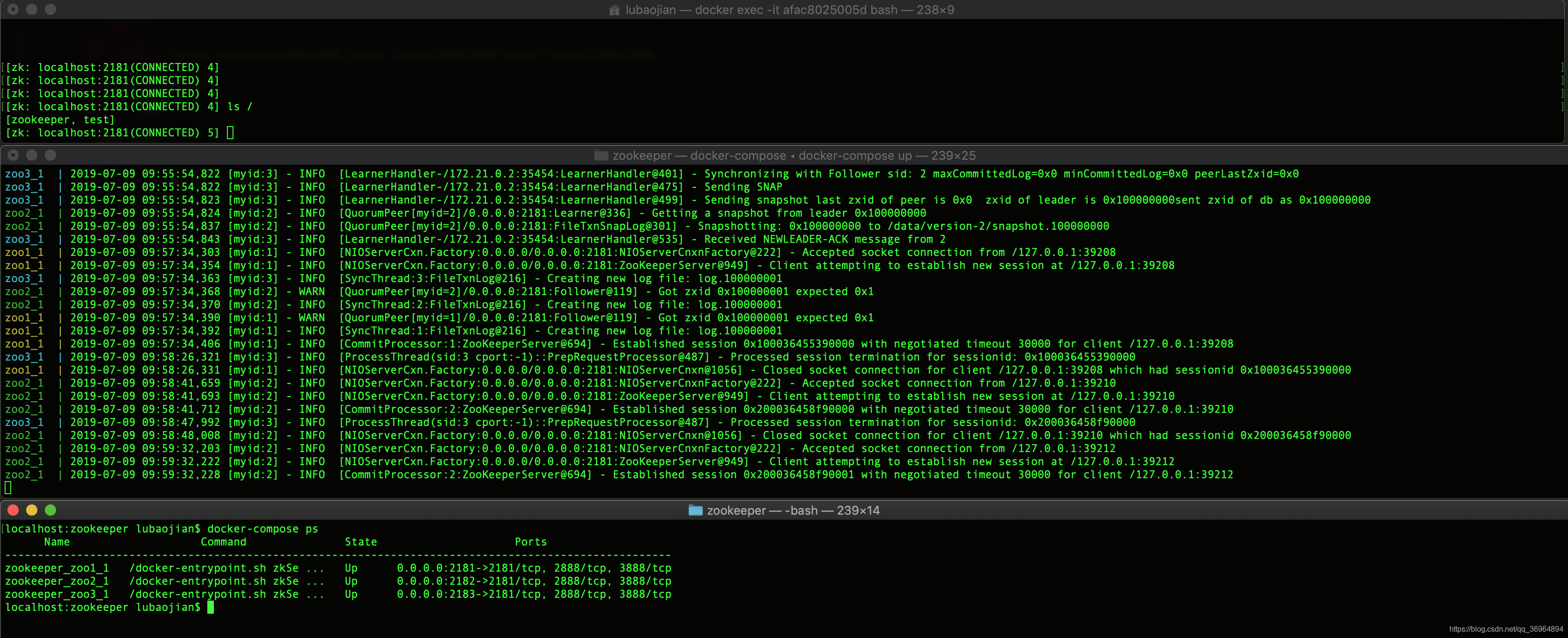This screenshot has height=638, width=1568.
Task: Close the zookeeper -bash terminal window
Action: [14, 510]
